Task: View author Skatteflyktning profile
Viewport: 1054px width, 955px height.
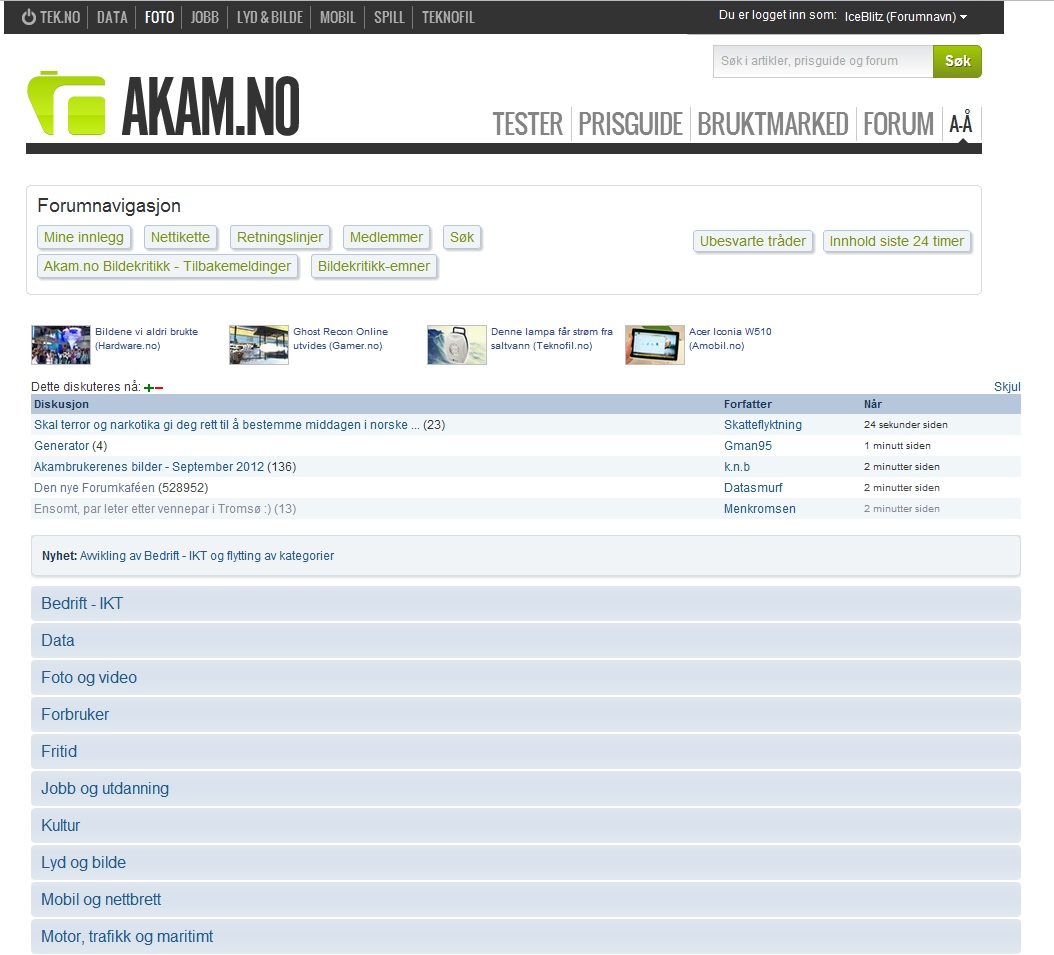Action: (762, 425)
